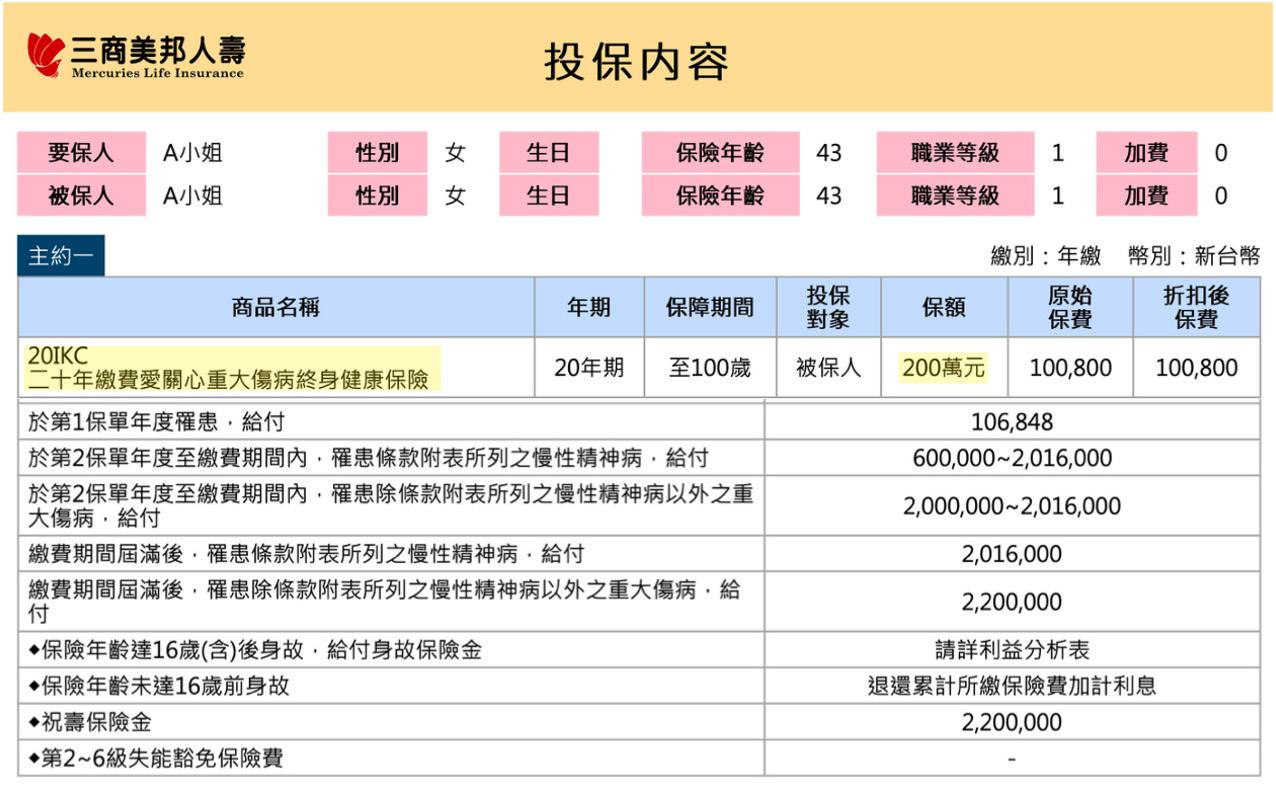Click the 年期 column header
Viewport: 1276px width, 793px height.
pyautogui.click(x=589, y=307)
